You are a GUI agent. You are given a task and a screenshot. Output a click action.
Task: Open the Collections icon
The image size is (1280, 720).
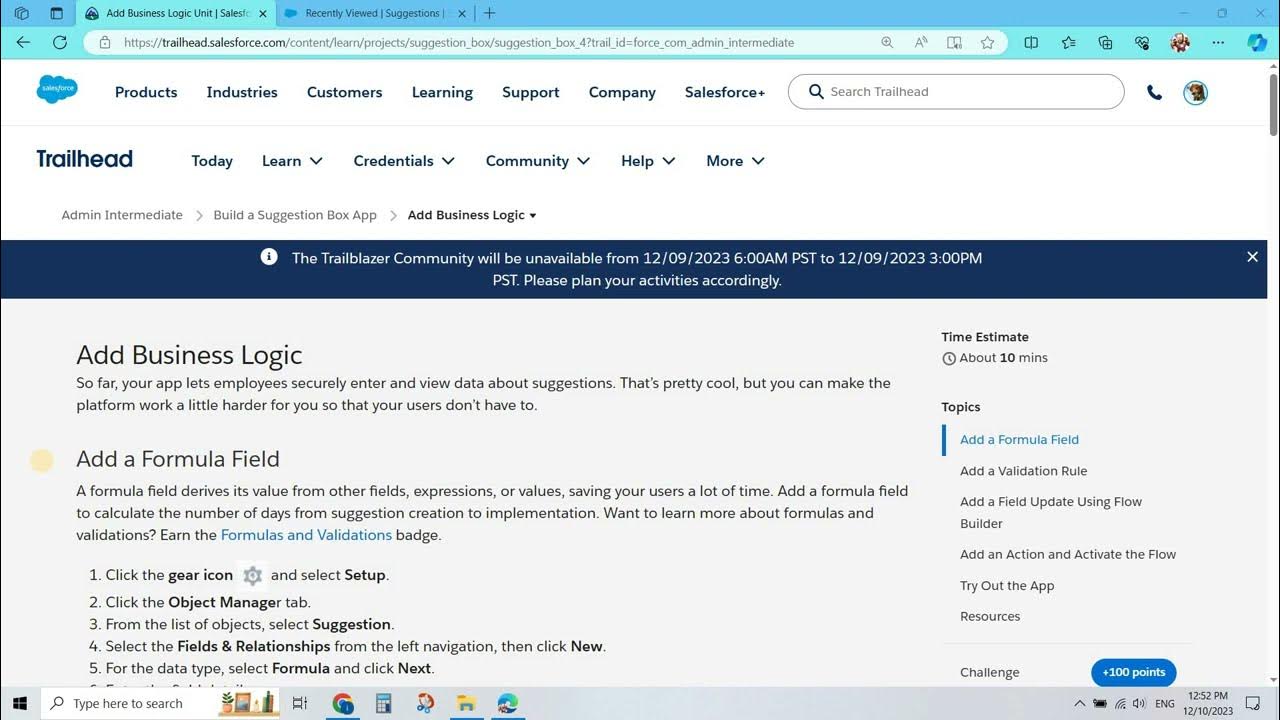click(x=1105, y=42)
